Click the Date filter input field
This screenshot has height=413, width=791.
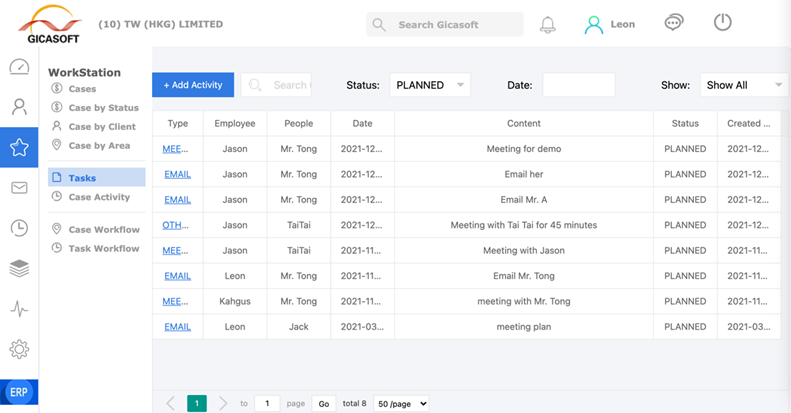578,85
